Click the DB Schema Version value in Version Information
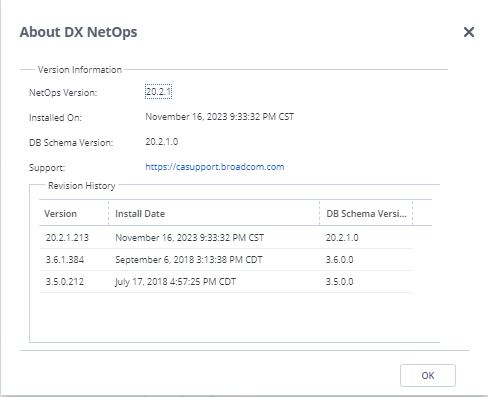The height and width of the screenshot is (397, 488). [x=162, y=142]
